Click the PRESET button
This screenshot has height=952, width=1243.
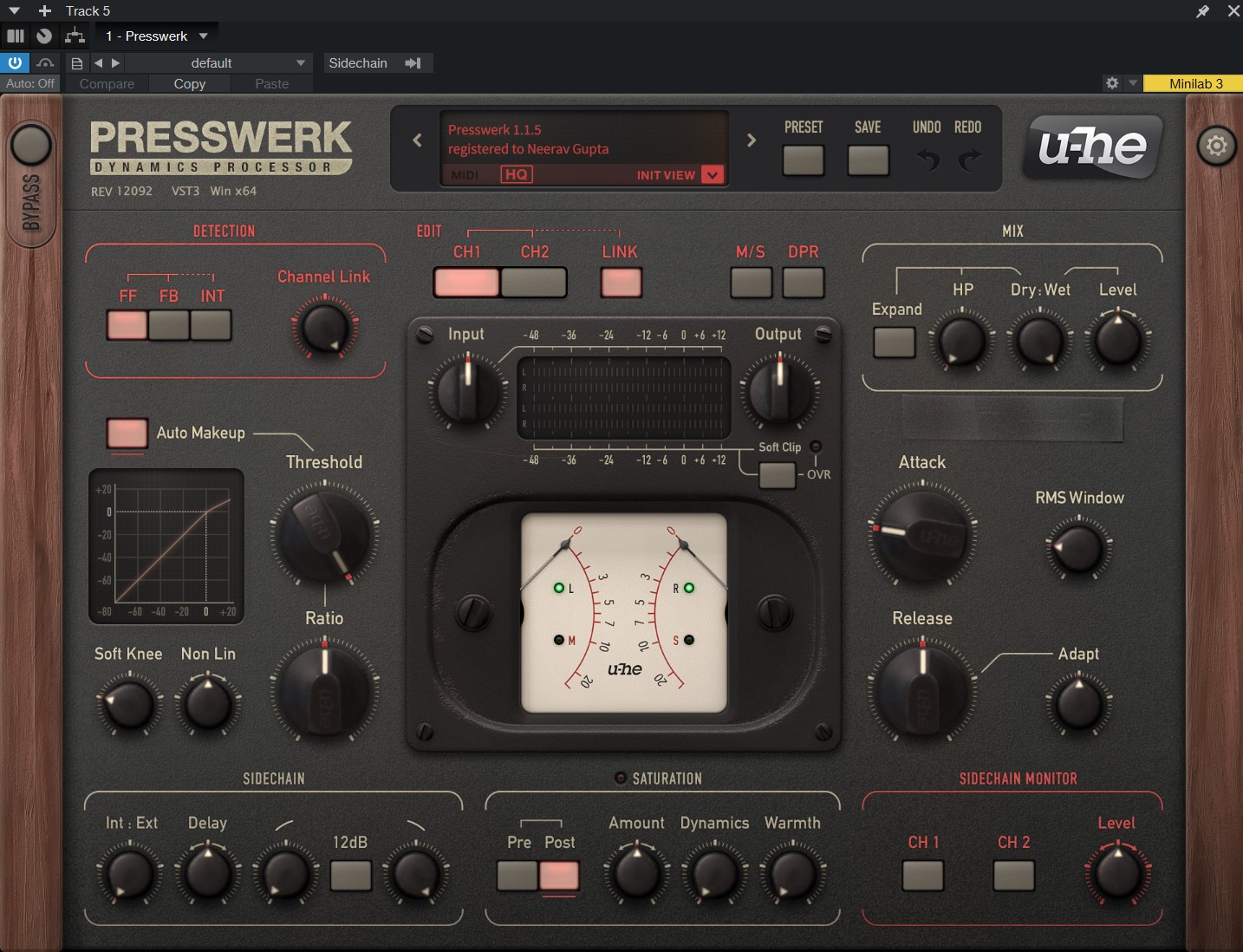pyautogui.click(x=803, y=160)
